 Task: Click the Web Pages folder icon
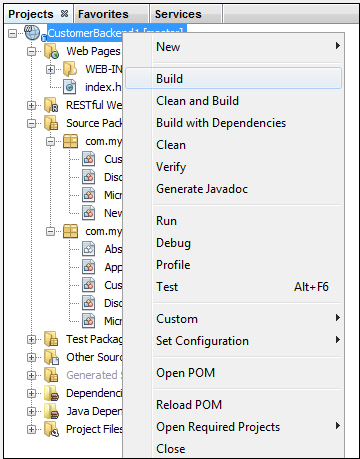[x=52, y=51]
